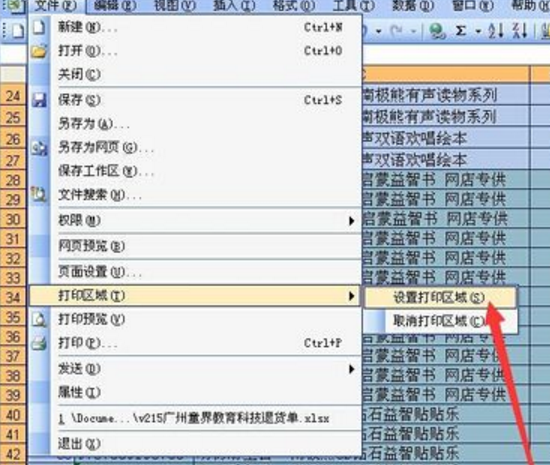Click the cell in row 40 with 石益智贴贴乐
This screenshot has height=465, width=550.
(x=445, y=415)
